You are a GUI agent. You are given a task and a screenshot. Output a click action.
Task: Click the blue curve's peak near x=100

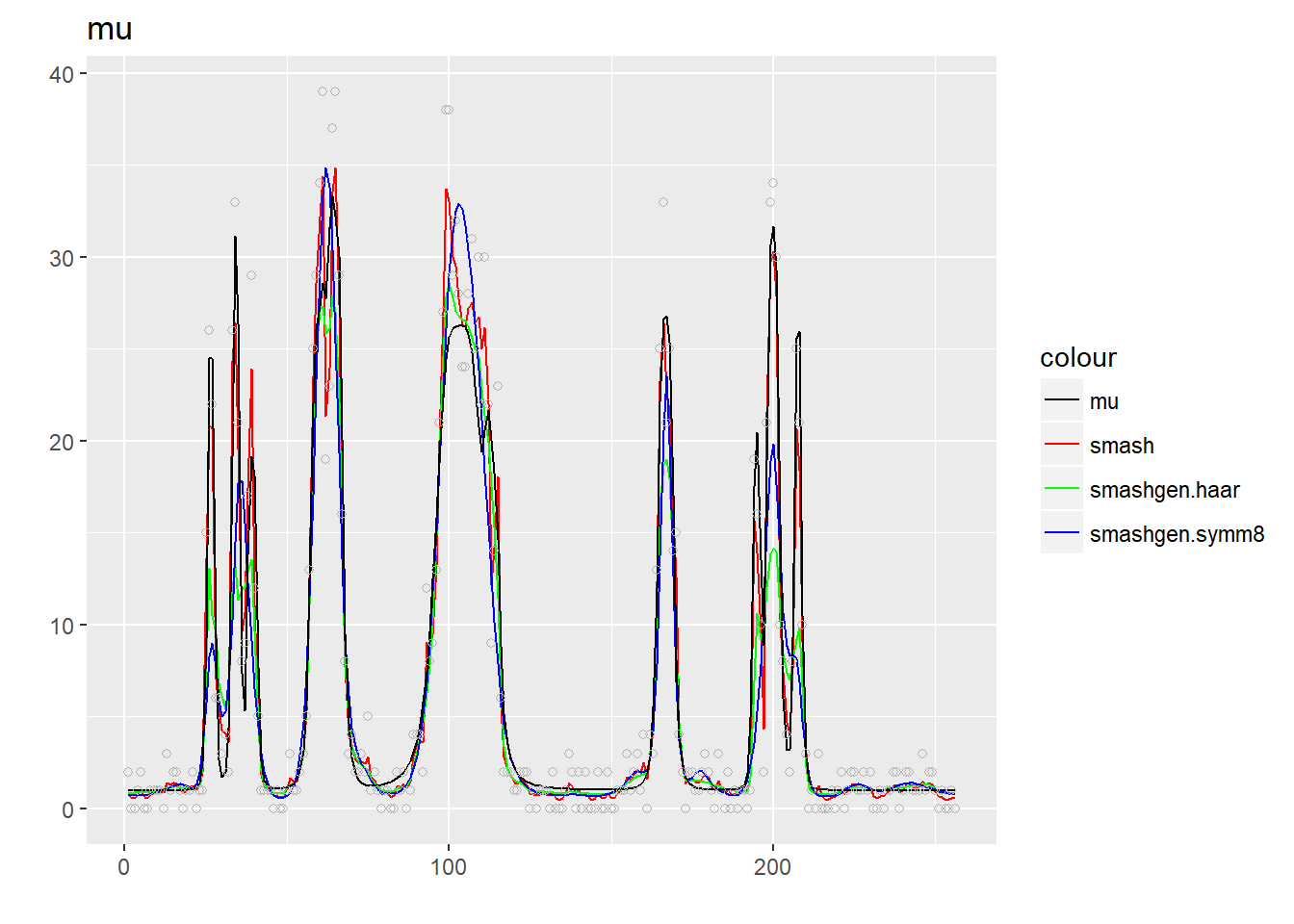(459, 204)
